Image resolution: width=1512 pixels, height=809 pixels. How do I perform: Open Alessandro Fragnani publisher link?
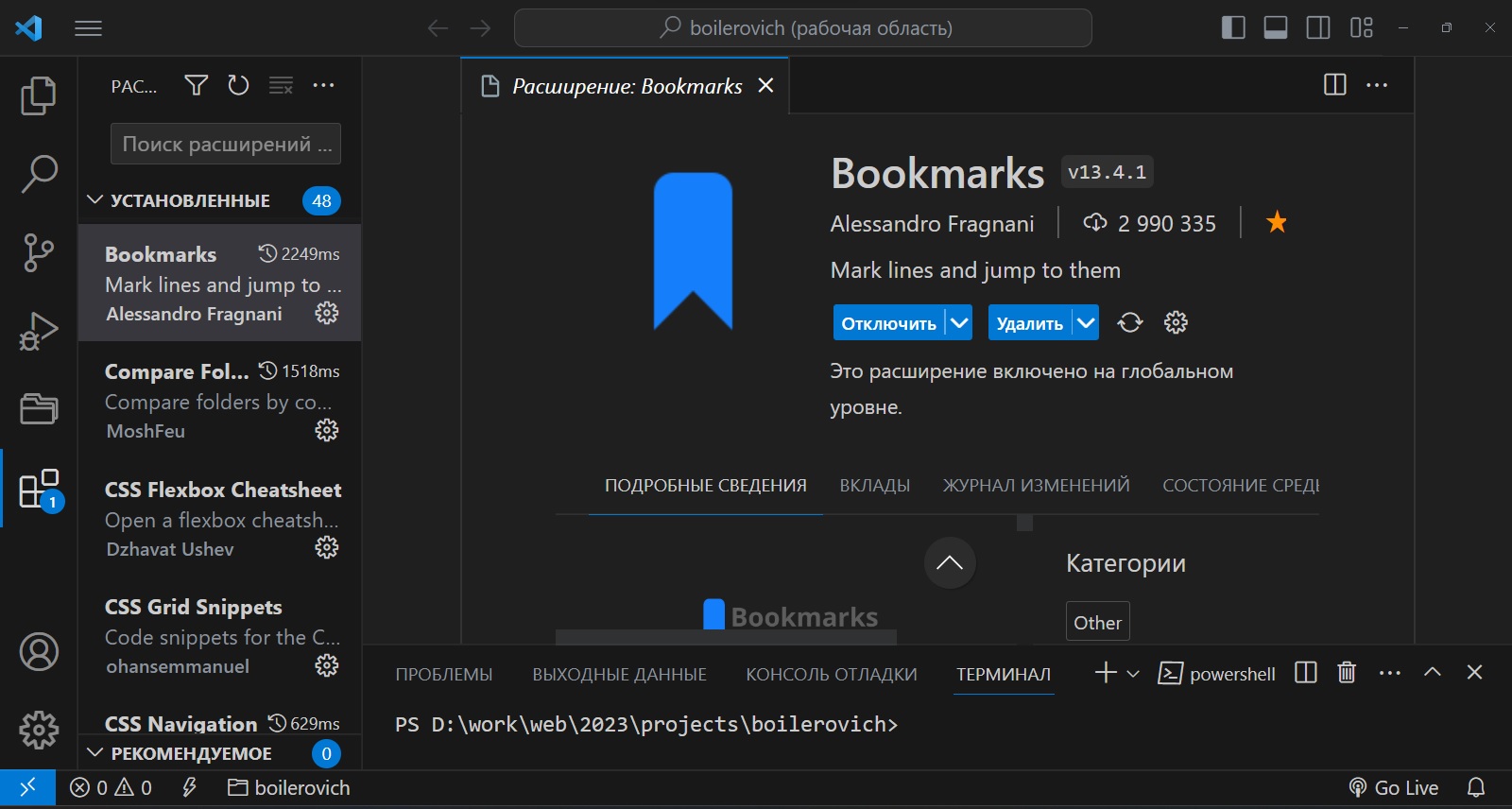click(932, 224)
